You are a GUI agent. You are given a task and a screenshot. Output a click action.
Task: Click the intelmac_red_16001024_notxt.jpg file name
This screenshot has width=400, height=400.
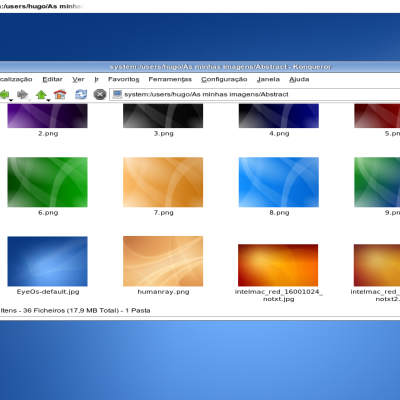pyautogui.click(x=279, y=295)
